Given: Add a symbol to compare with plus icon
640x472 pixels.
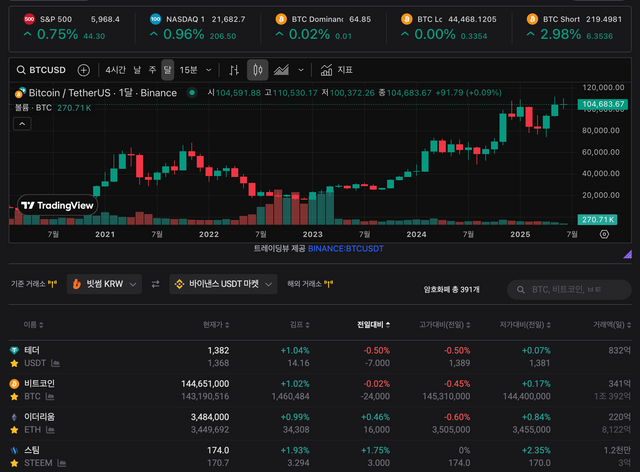Looking at the screenshot, I should click(84, 70).
